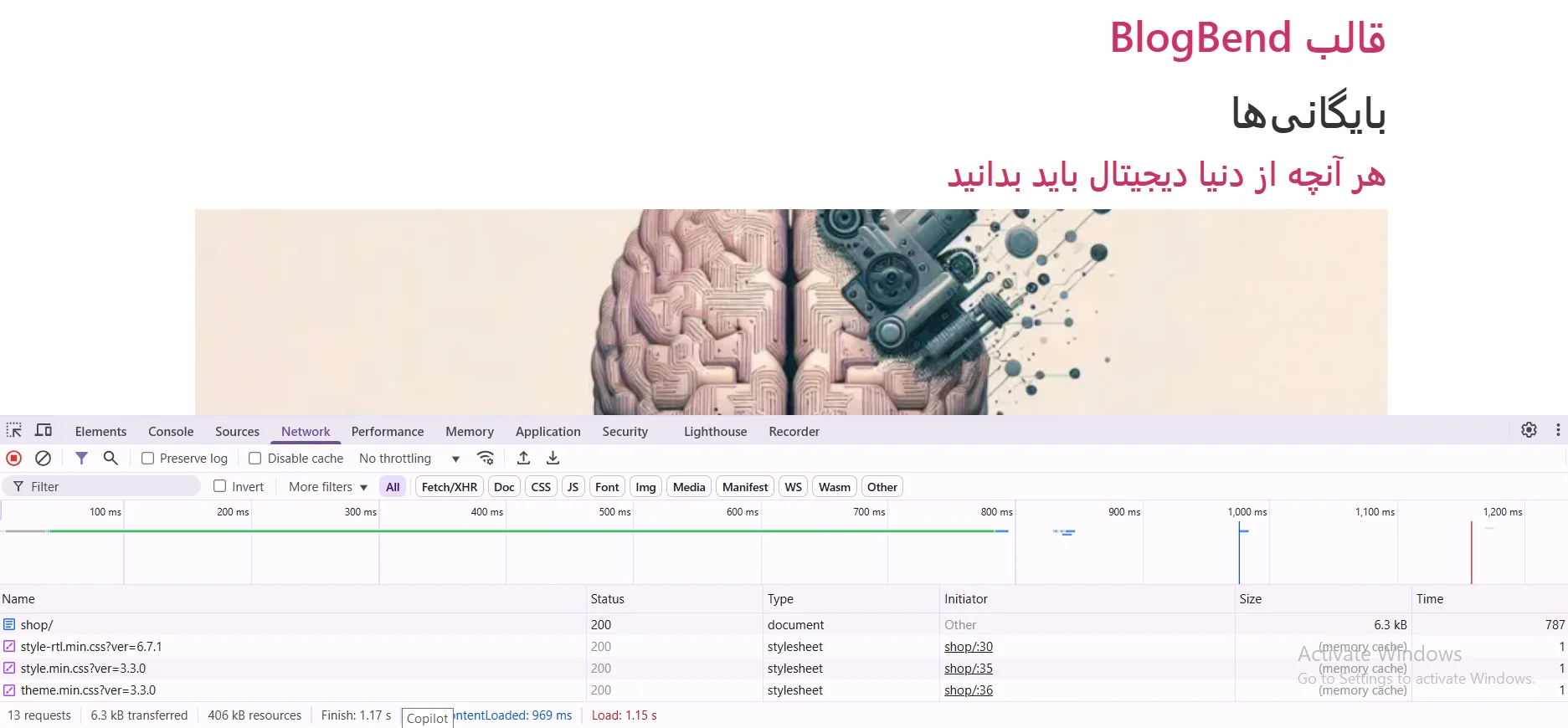Screen dimensions: 1568x728
Task: Open the red Persian post title link
Action: [1166, 175]
